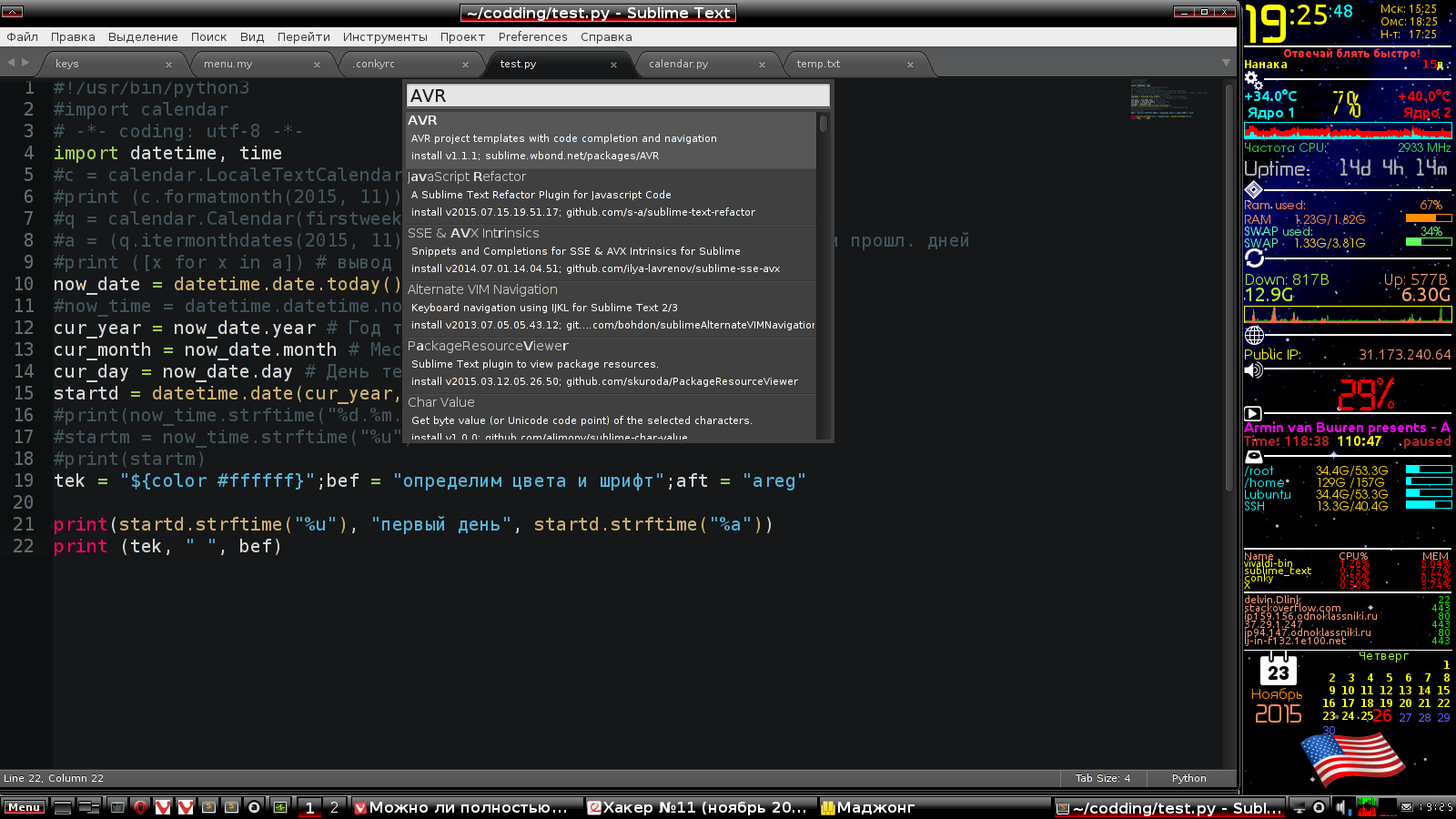This screenshot has height=819, width=1456.
Task: Select the Char Value package
Action: (x=611, y=418)
